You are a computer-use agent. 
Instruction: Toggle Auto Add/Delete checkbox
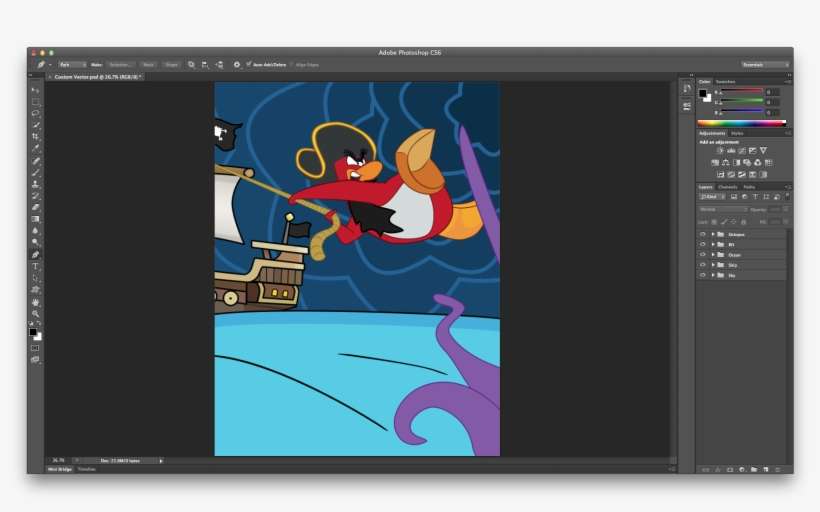click(x=249, y=64)
